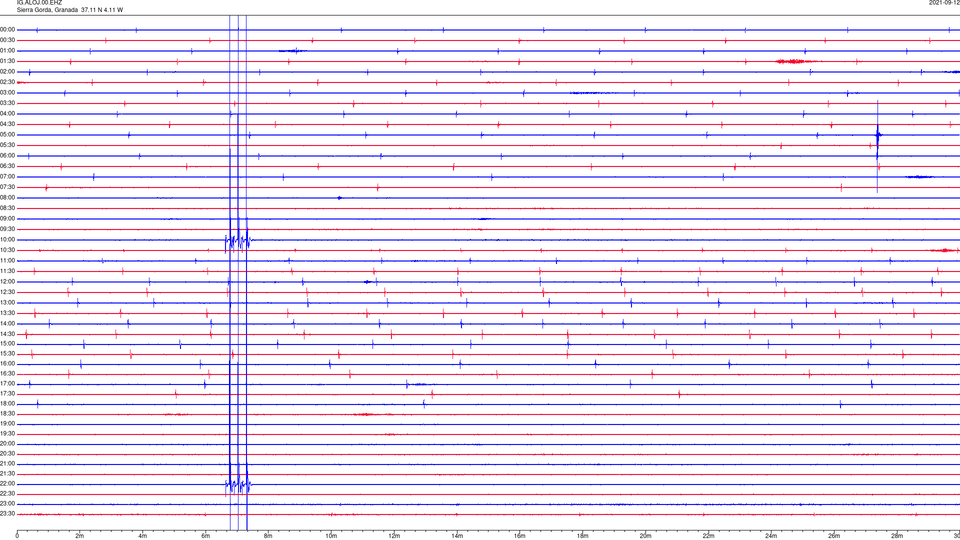Click the 20m mark on minute axis
The height and width of the screenshot is (540, 960).
point(645,536)
